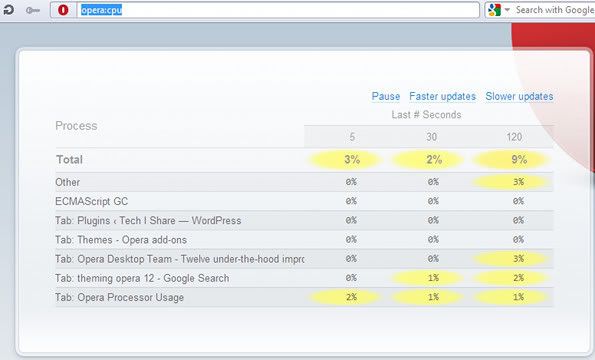Click the Tab: Opera Processor Usage row
Viewport: 595px width, 360px height.
pyautogui.click(x=304, y=297)
